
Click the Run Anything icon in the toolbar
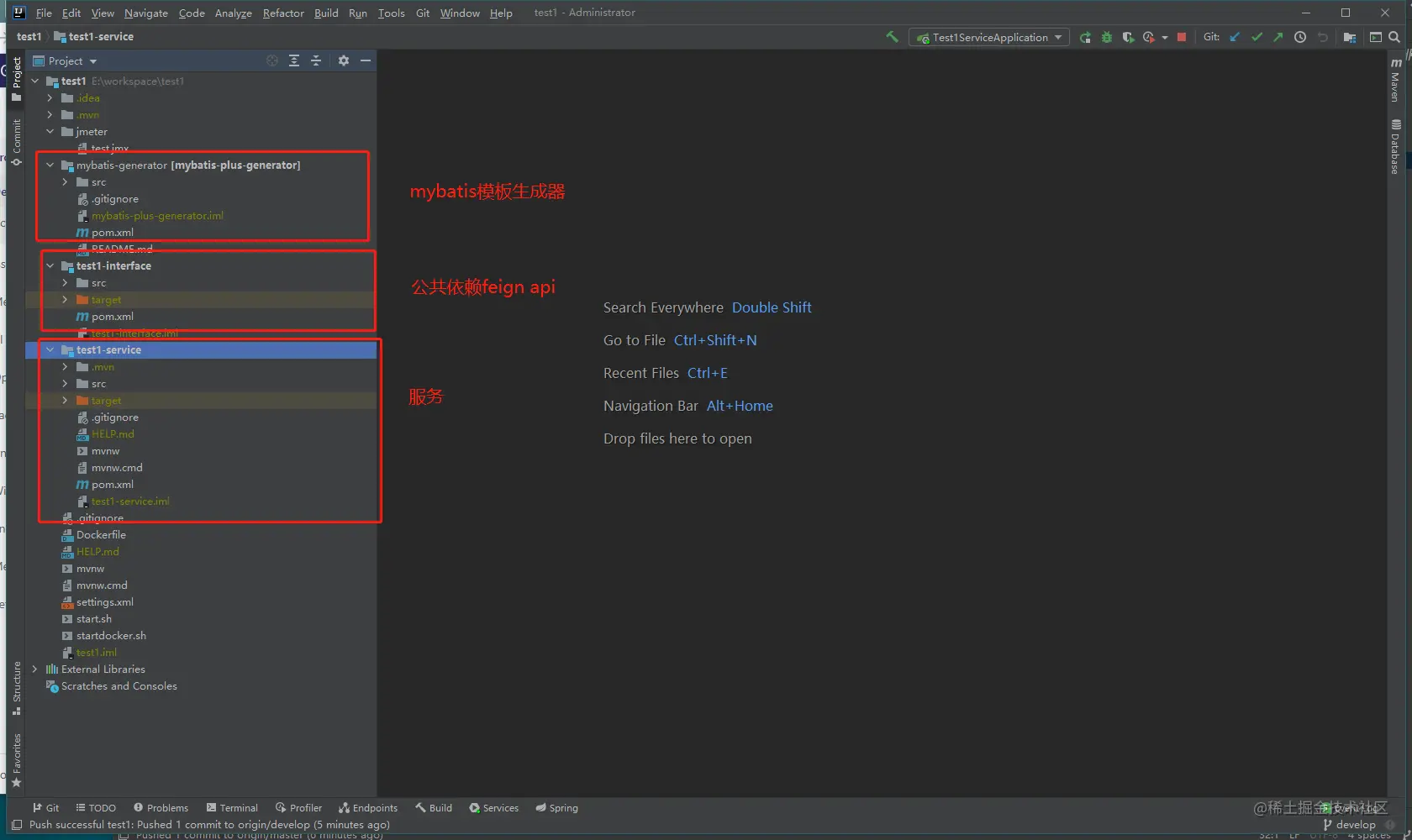[x=1376, y=37]
